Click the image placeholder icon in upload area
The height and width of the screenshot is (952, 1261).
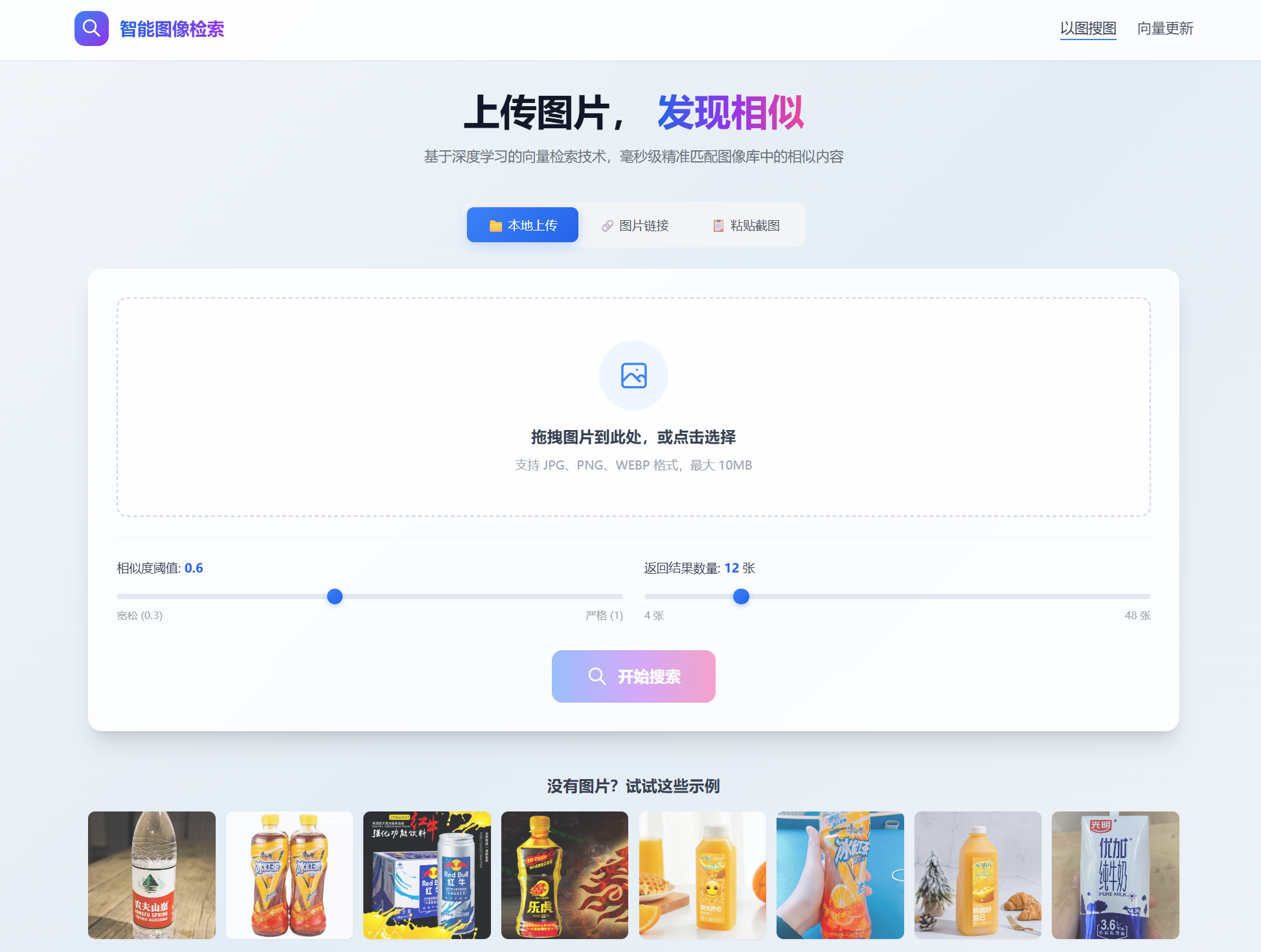[633, 376]
